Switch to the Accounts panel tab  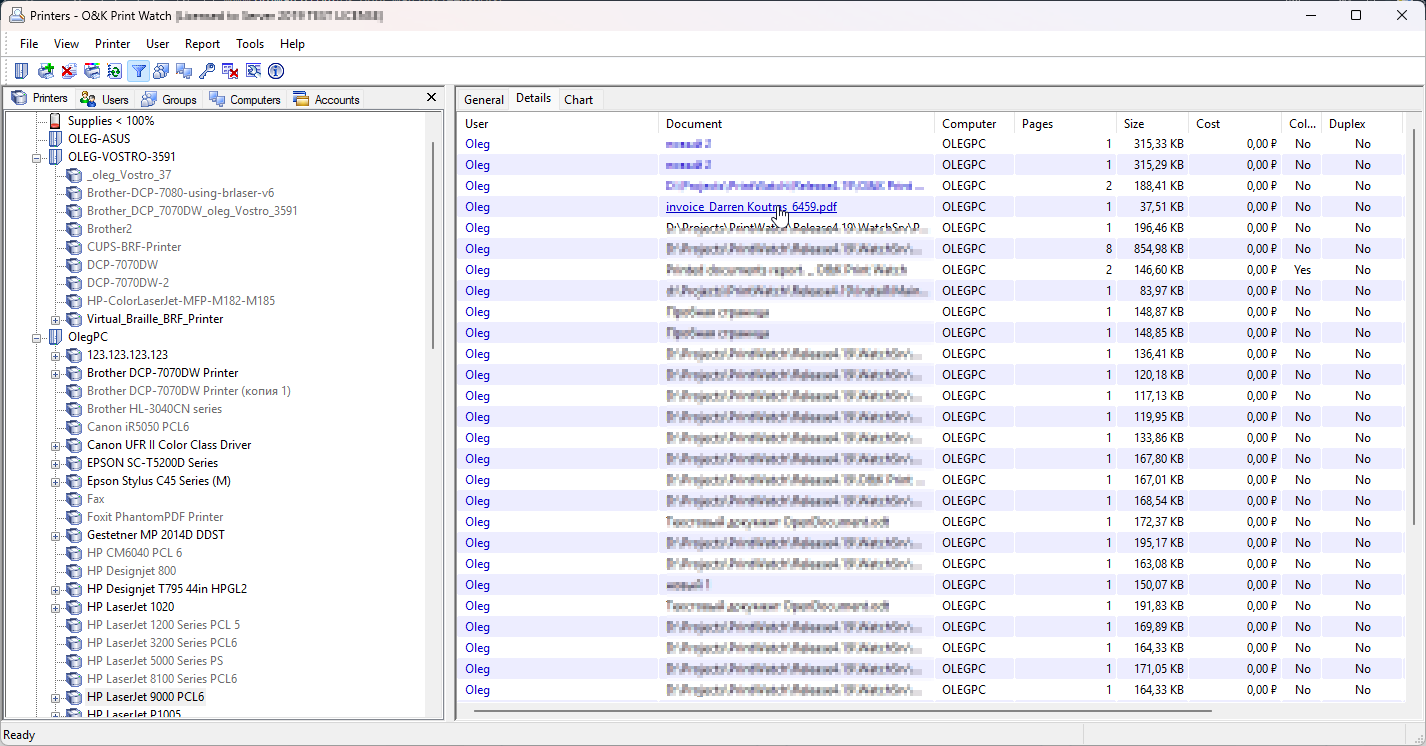point(326,99)
